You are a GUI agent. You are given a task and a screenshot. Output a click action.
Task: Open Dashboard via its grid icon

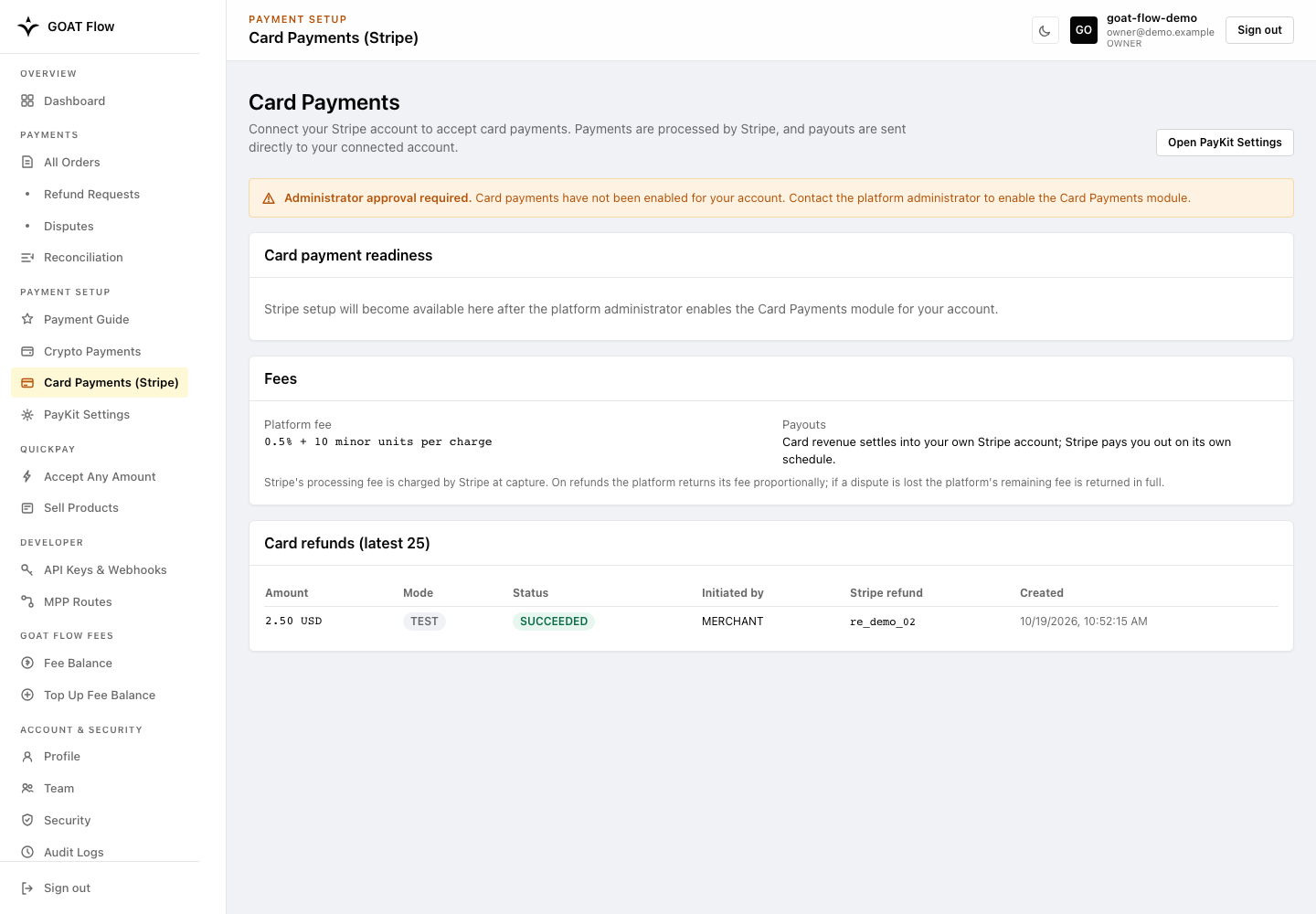(27, 101)
